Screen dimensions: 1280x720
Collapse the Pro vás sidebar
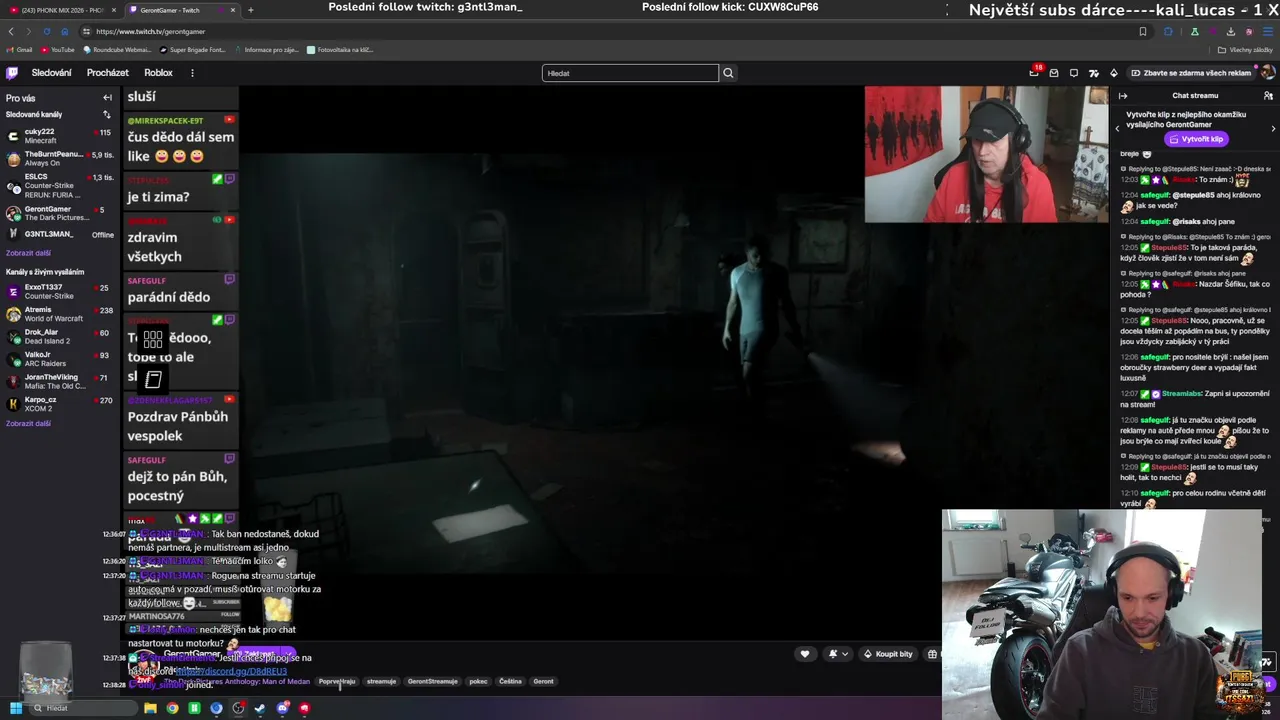107,98
